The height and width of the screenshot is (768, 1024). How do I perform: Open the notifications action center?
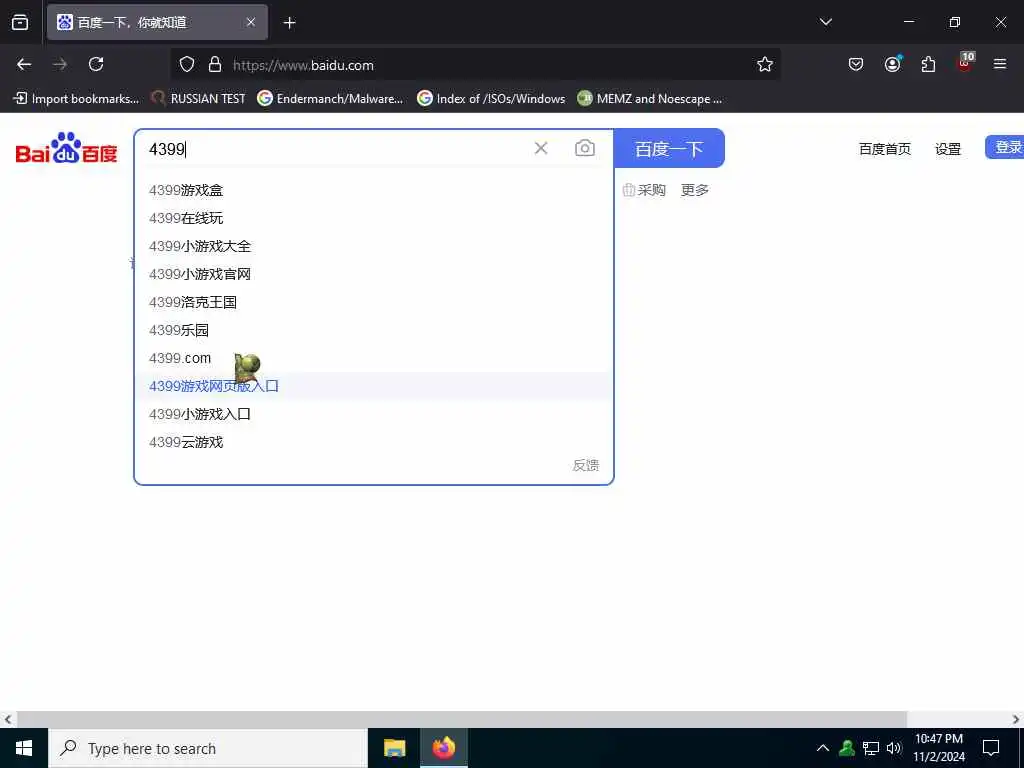tap(991, 748)
